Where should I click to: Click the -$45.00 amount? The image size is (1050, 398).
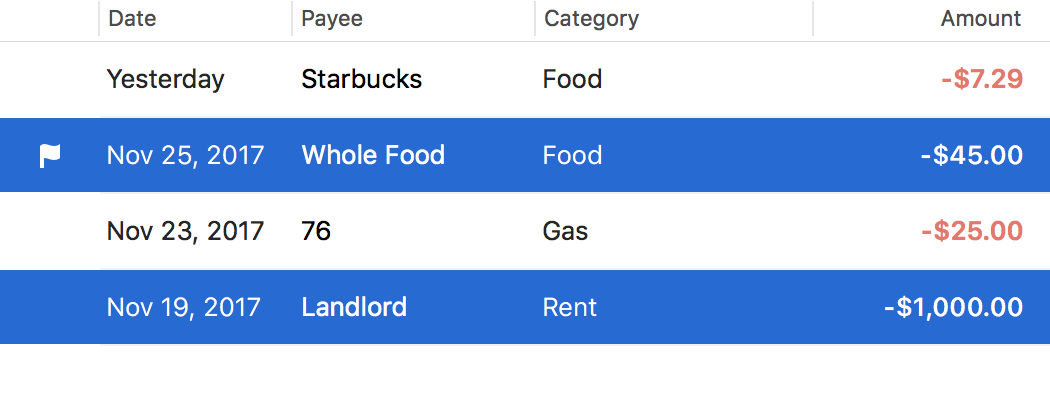click(x=972, y=155)
